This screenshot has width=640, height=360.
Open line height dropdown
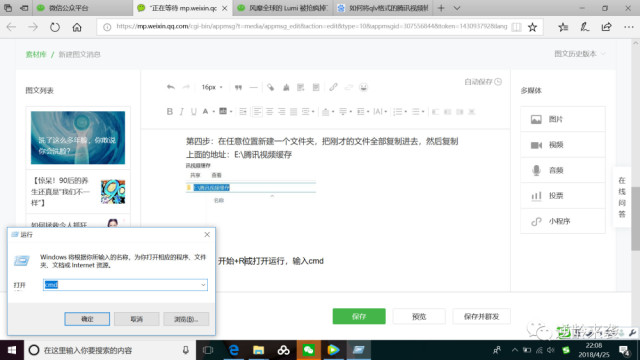[x=362, y=112]
